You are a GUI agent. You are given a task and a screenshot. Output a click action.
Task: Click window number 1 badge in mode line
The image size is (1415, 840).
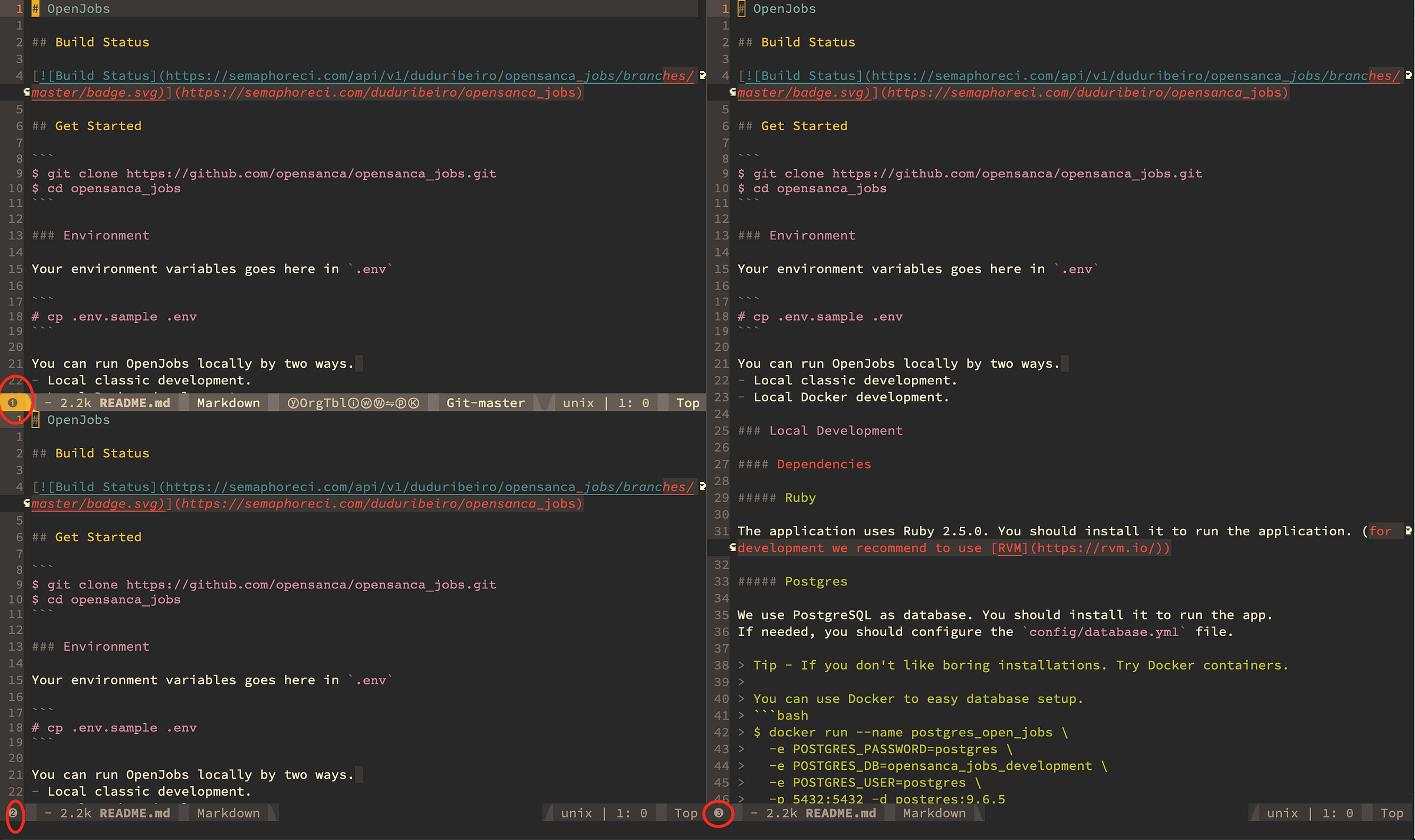point(13,403)
